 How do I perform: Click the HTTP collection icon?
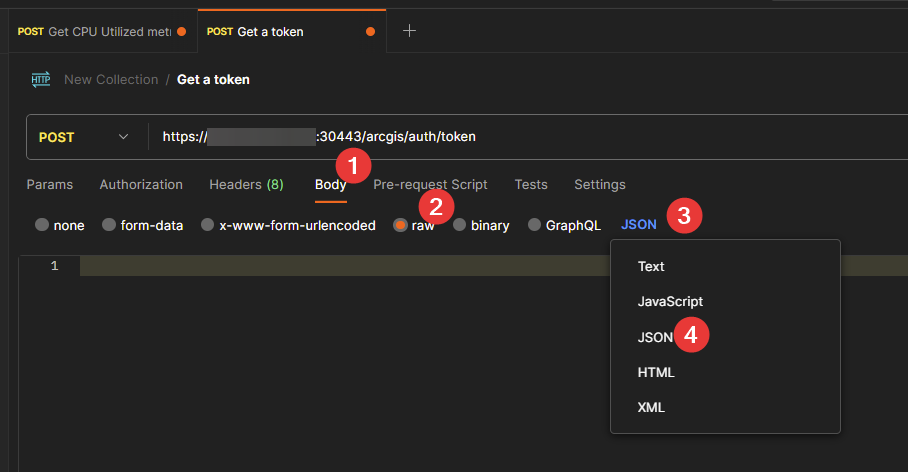pos(41,79)
